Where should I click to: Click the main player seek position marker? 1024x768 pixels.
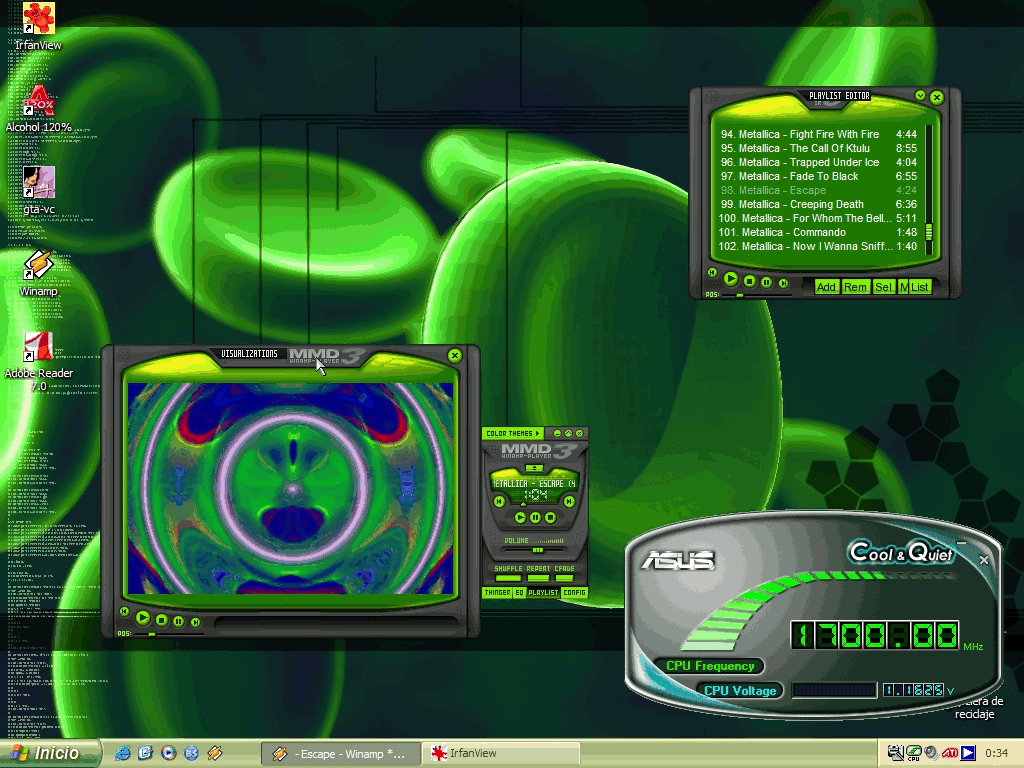click(x=523, y=504)
